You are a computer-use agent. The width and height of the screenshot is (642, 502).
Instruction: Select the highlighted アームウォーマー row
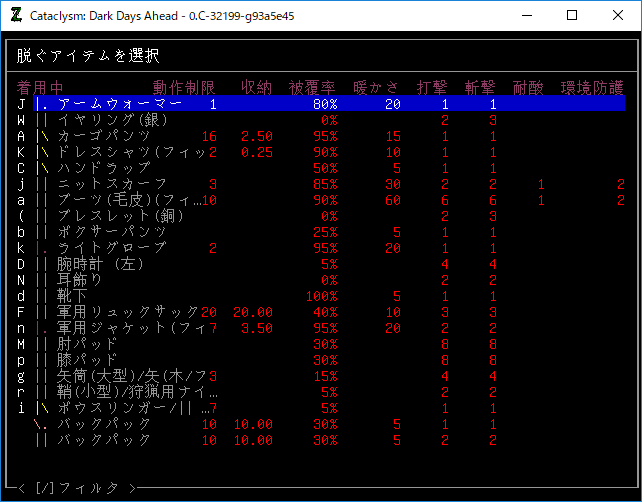[x=120, y=104]
